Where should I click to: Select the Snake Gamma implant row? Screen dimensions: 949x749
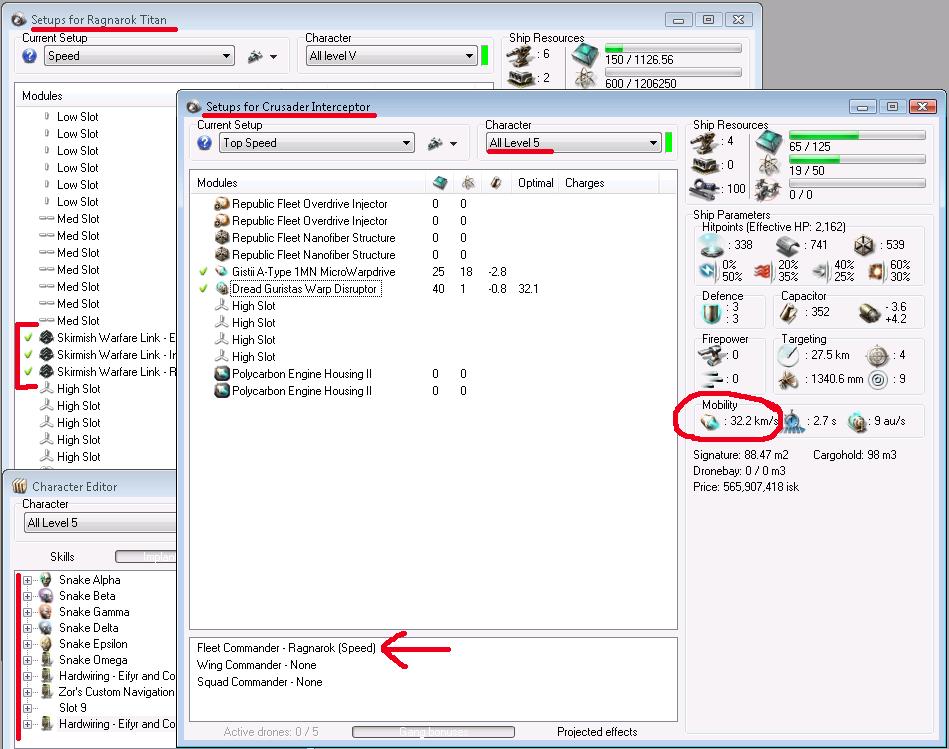click(x=94, y=612)
